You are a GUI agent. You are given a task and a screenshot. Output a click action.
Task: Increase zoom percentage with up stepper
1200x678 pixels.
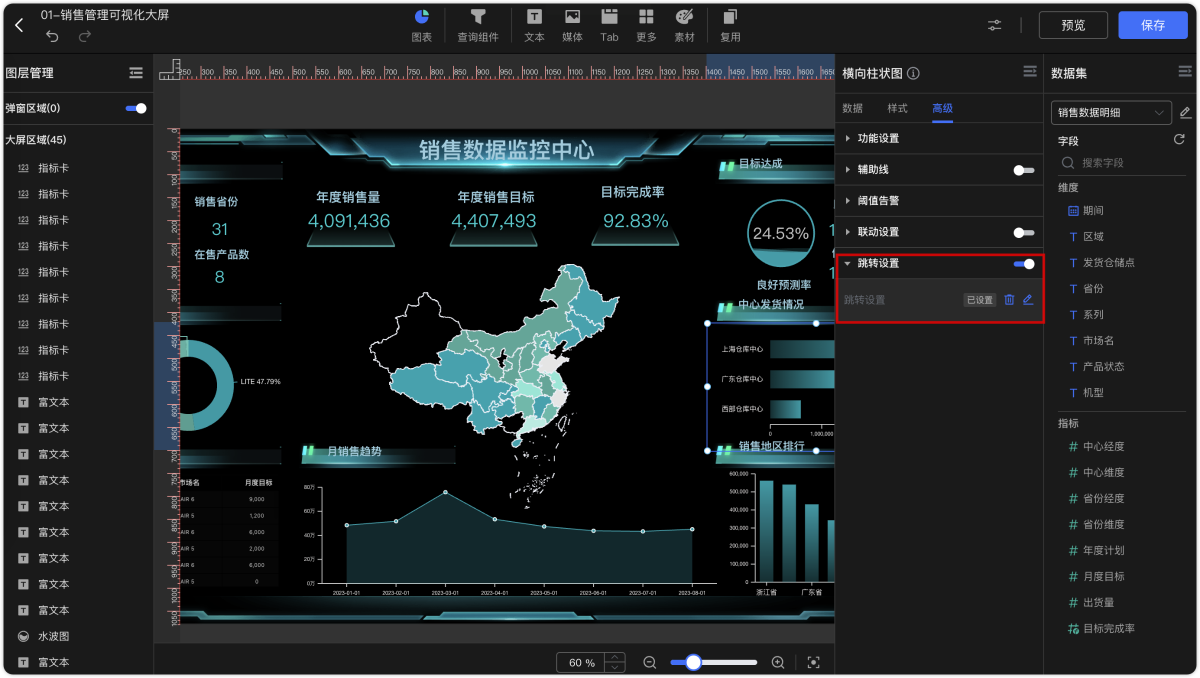(x=616, y=657)
